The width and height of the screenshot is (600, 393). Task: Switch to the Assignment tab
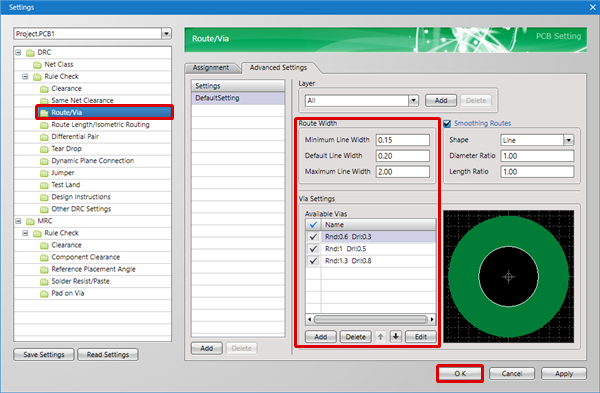[211, 68]
